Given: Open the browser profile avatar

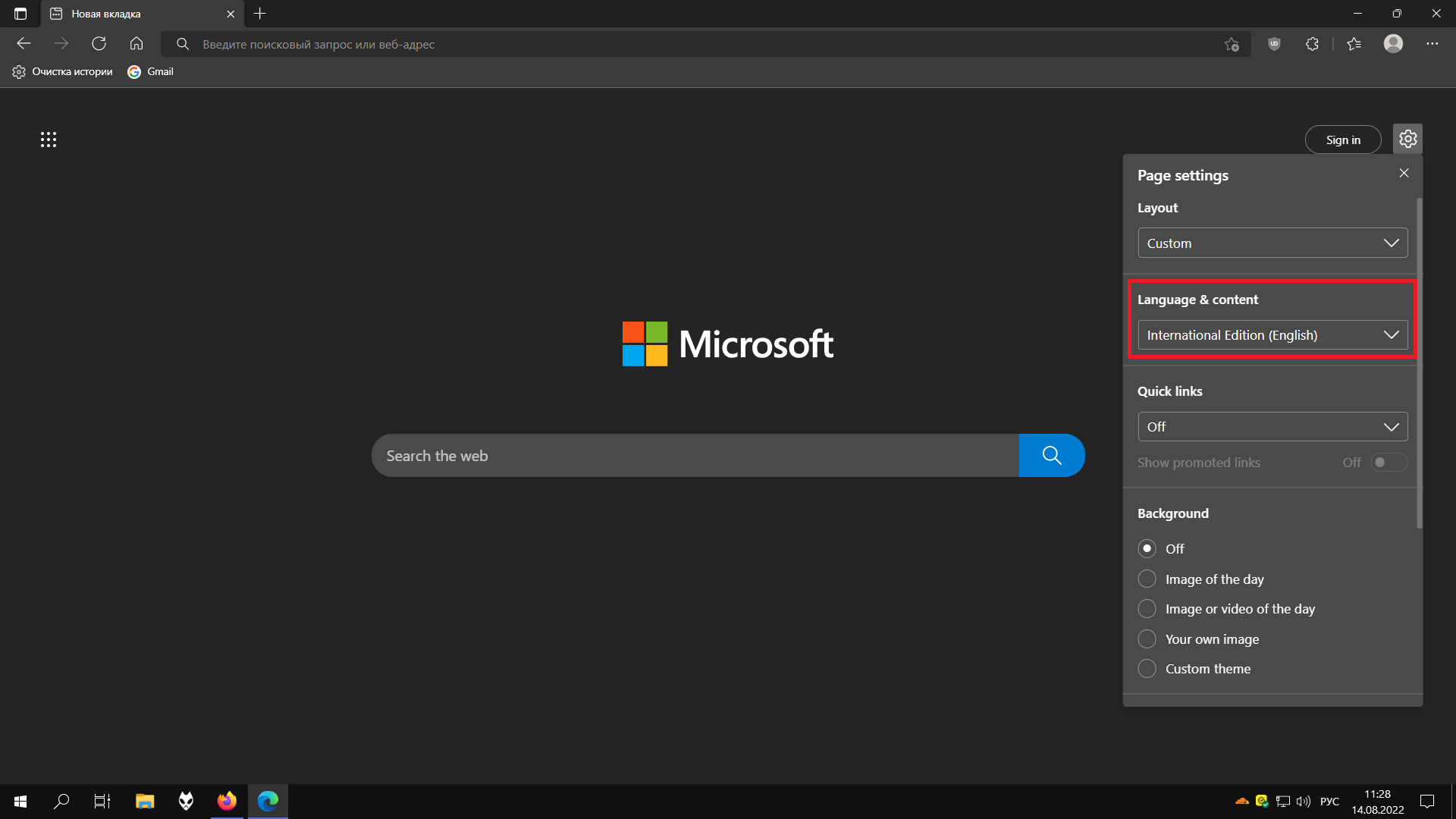Looking at the screenshot, I should [1393, 44].
